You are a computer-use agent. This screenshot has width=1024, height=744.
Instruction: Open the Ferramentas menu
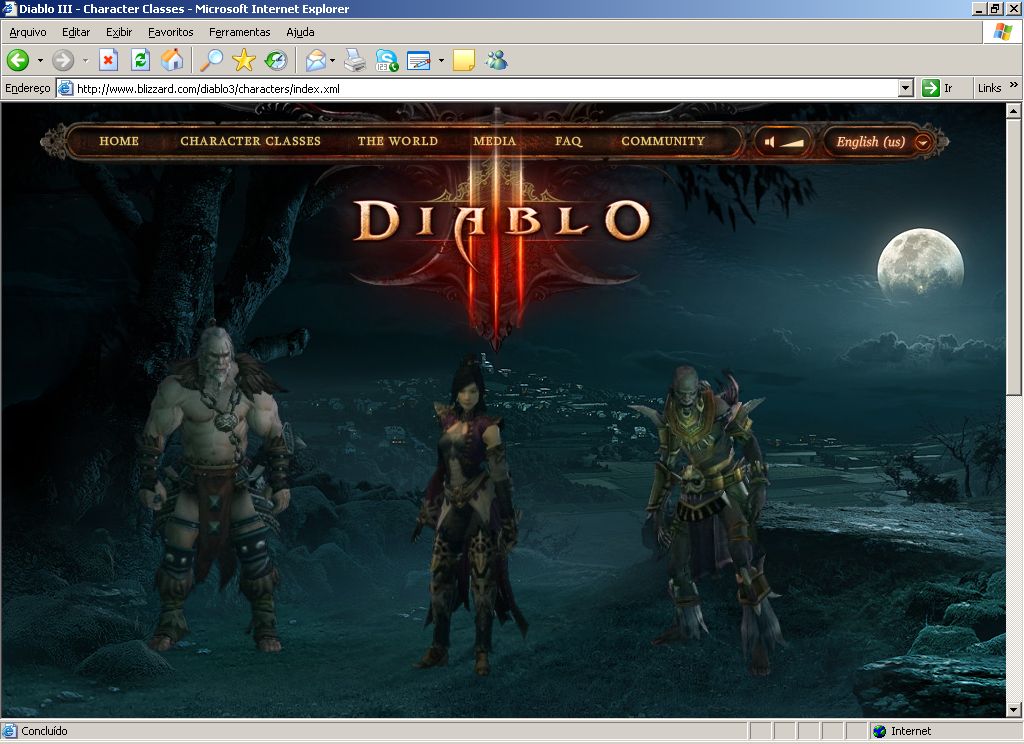point(239,32)
